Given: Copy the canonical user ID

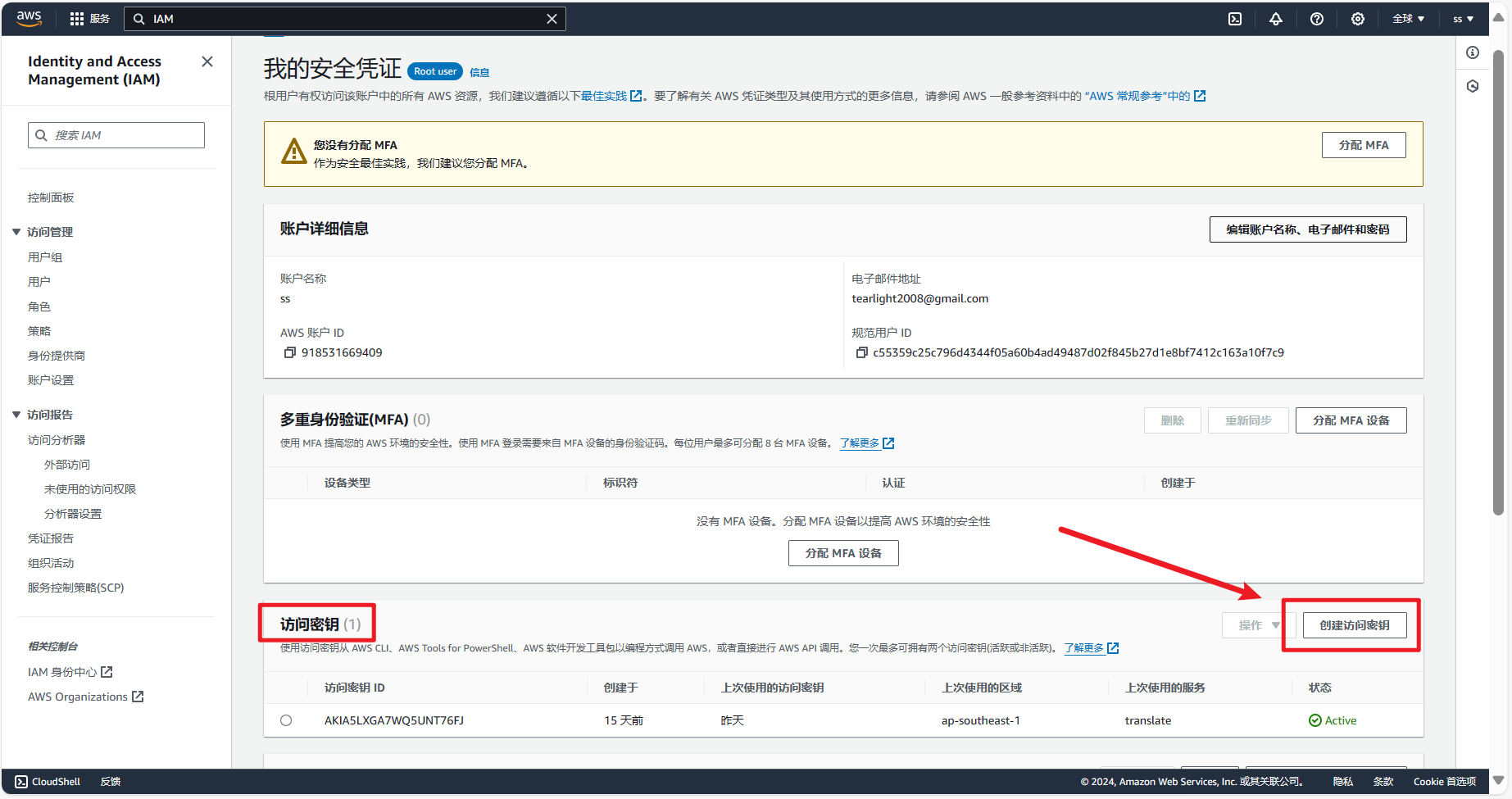Looking at the screenshot, I should point(861,352).
